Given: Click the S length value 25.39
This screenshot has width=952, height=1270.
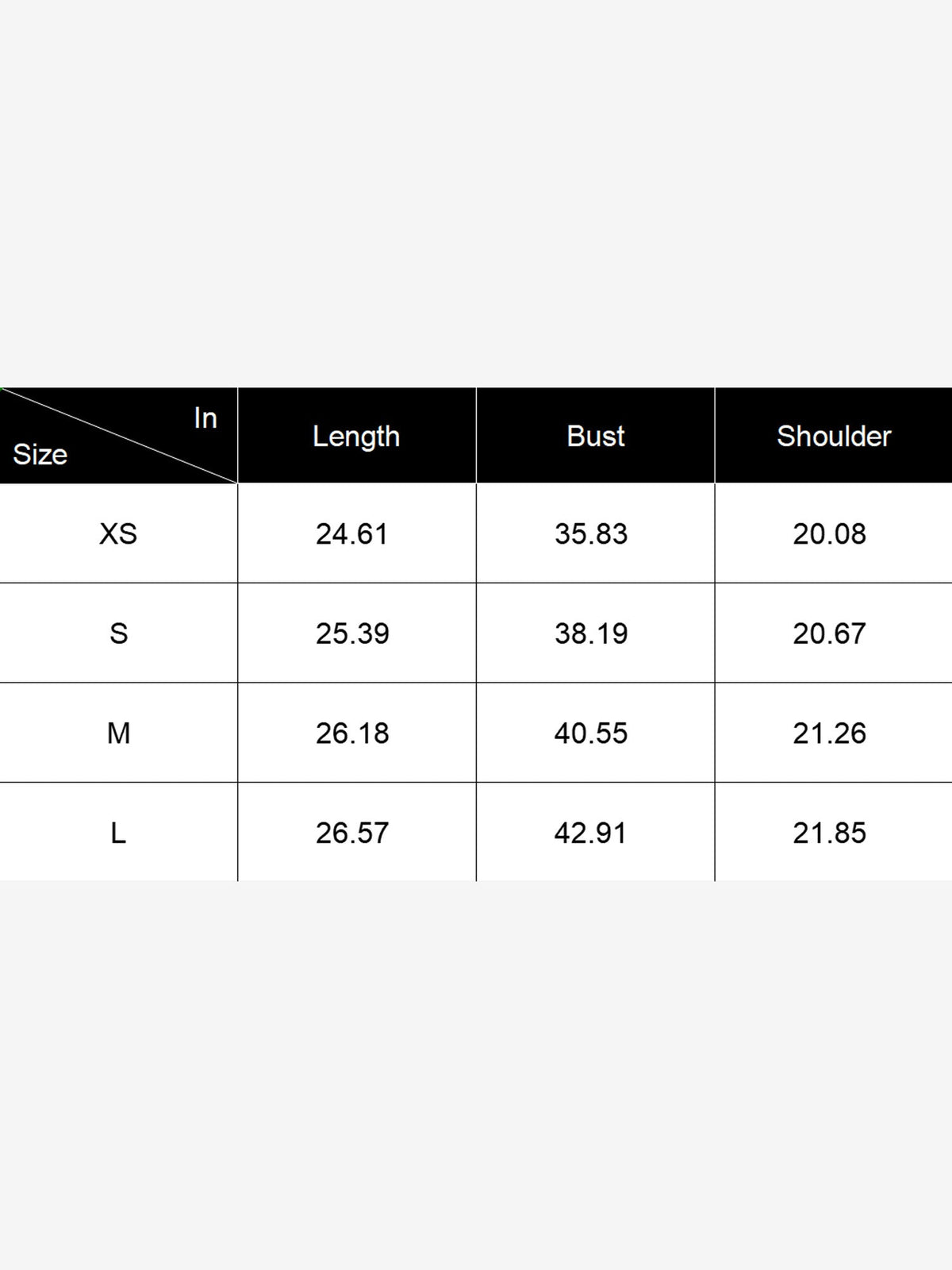Looking at the screenshot, I should point(352,633).
